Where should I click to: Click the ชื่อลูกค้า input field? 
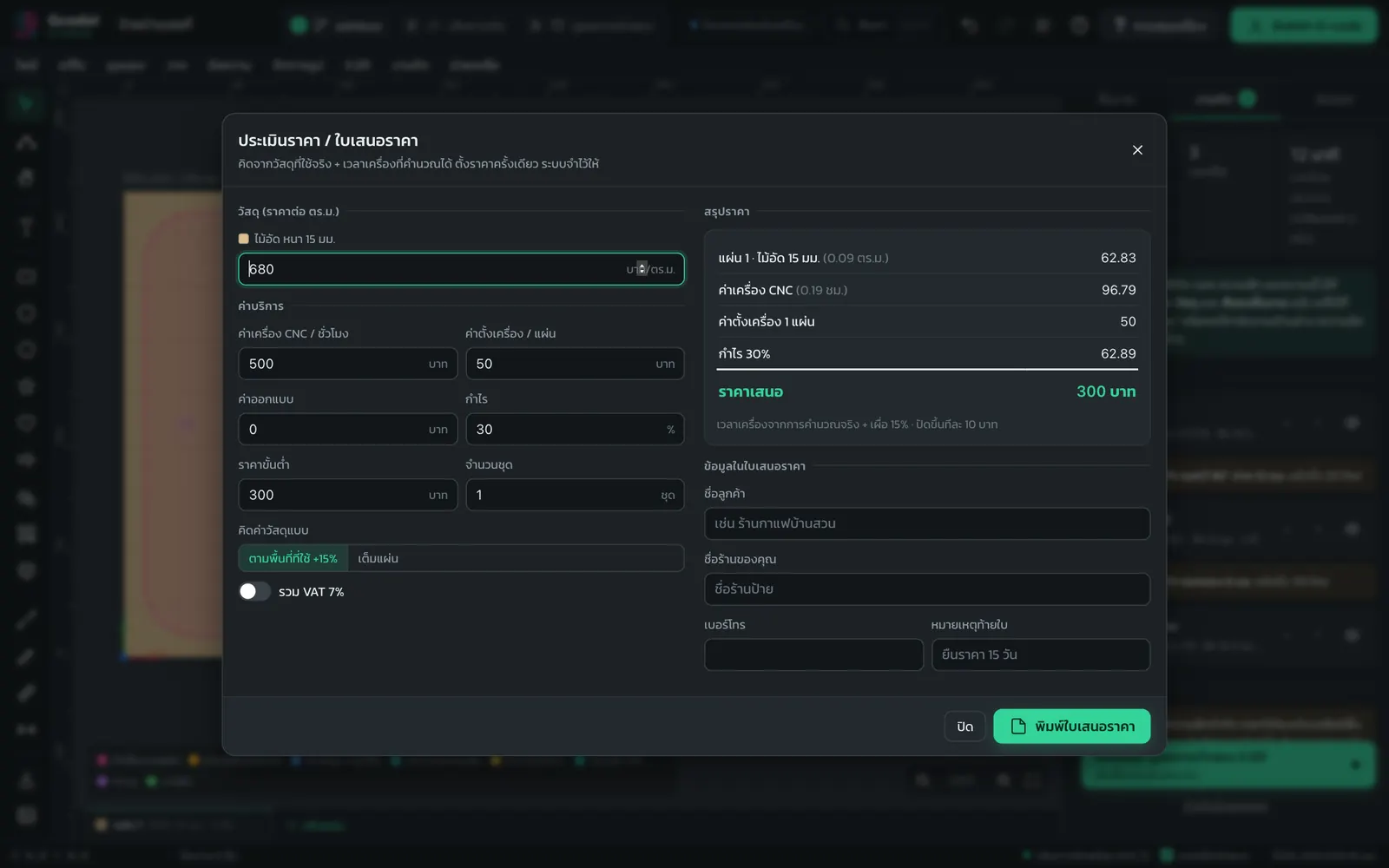tap(927, 523)
